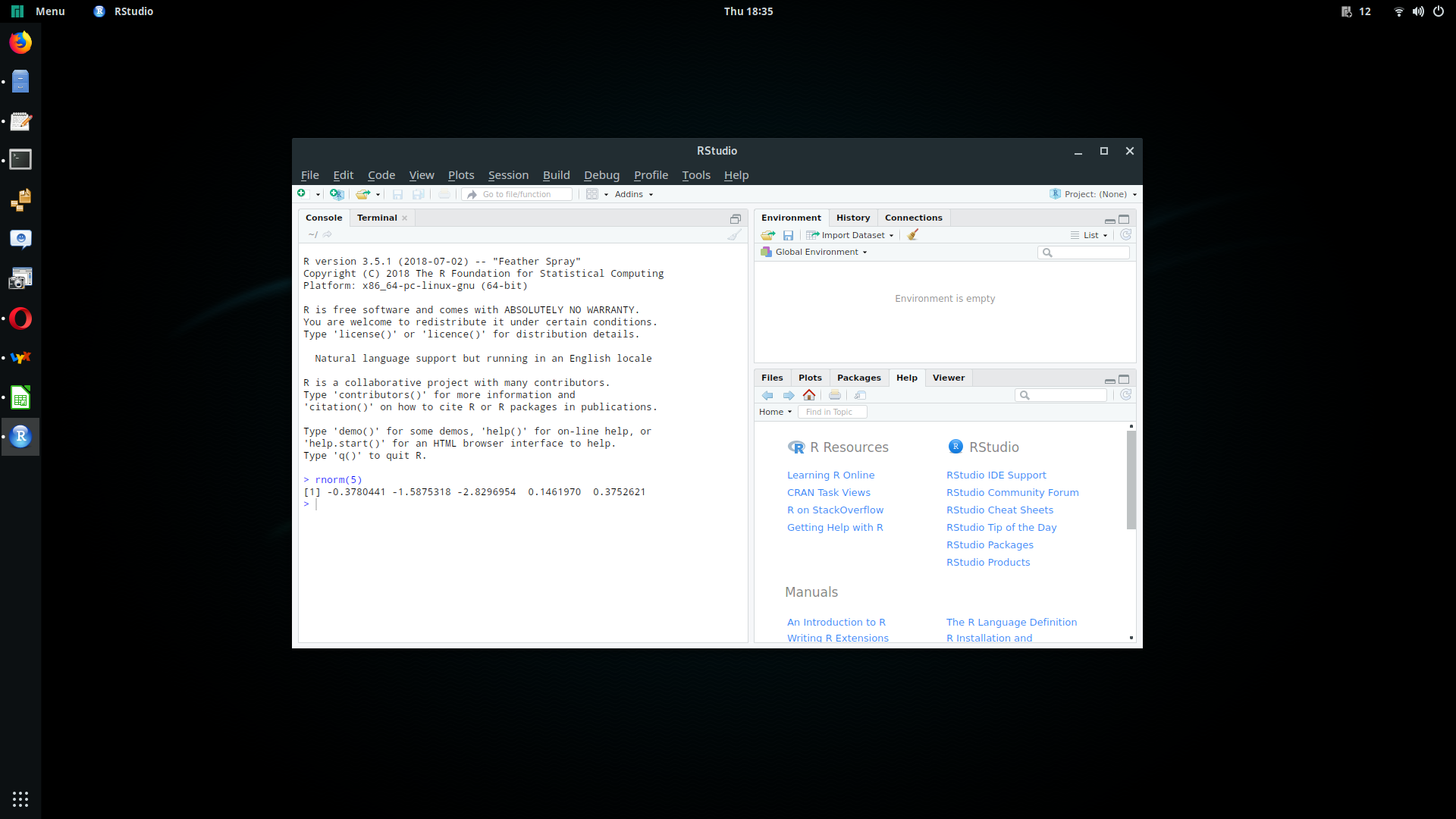Image resolution: width=1456 pixels, height=819 pixels.
Task: Open the Opera browser in the dock
Action: (x=20, y=318)
